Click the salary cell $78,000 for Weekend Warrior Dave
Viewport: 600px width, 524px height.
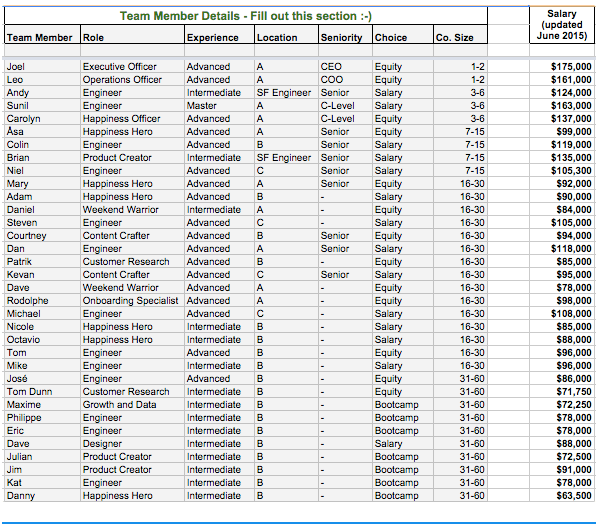pos(562,288)
